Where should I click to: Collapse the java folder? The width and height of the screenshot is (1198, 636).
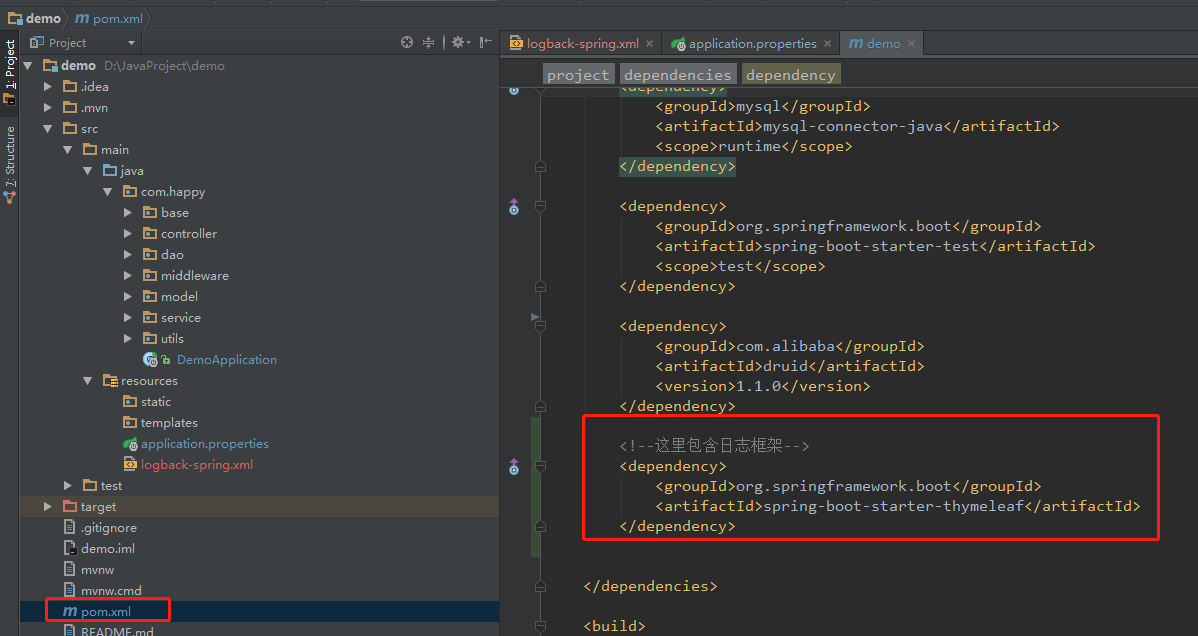coord(88,170)
